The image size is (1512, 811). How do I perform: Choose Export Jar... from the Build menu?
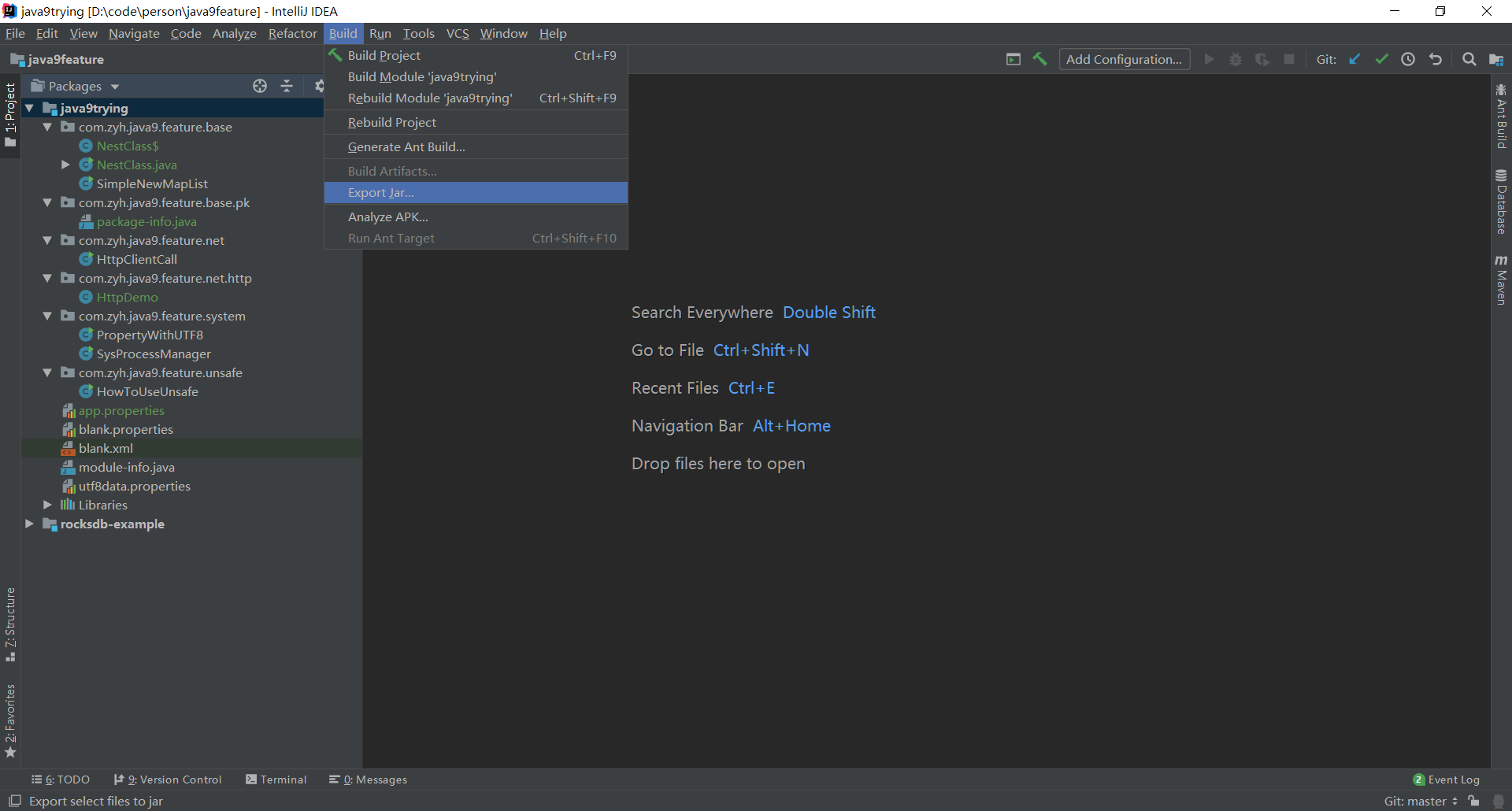coord(380,192)
